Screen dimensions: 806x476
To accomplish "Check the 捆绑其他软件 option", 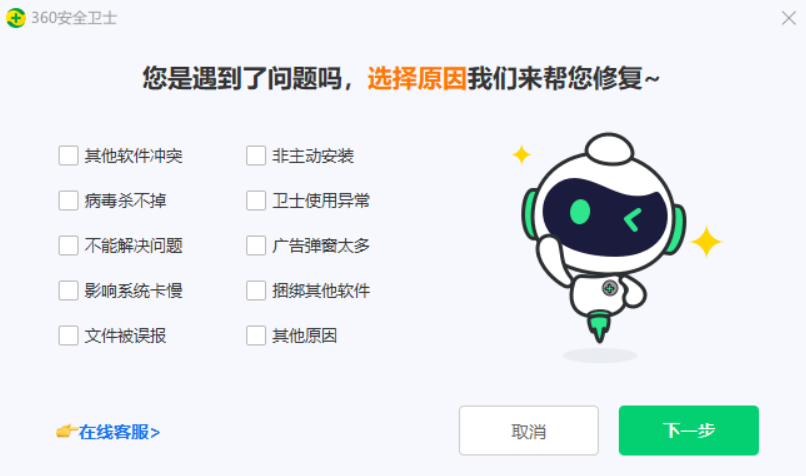I will [255, 290].
